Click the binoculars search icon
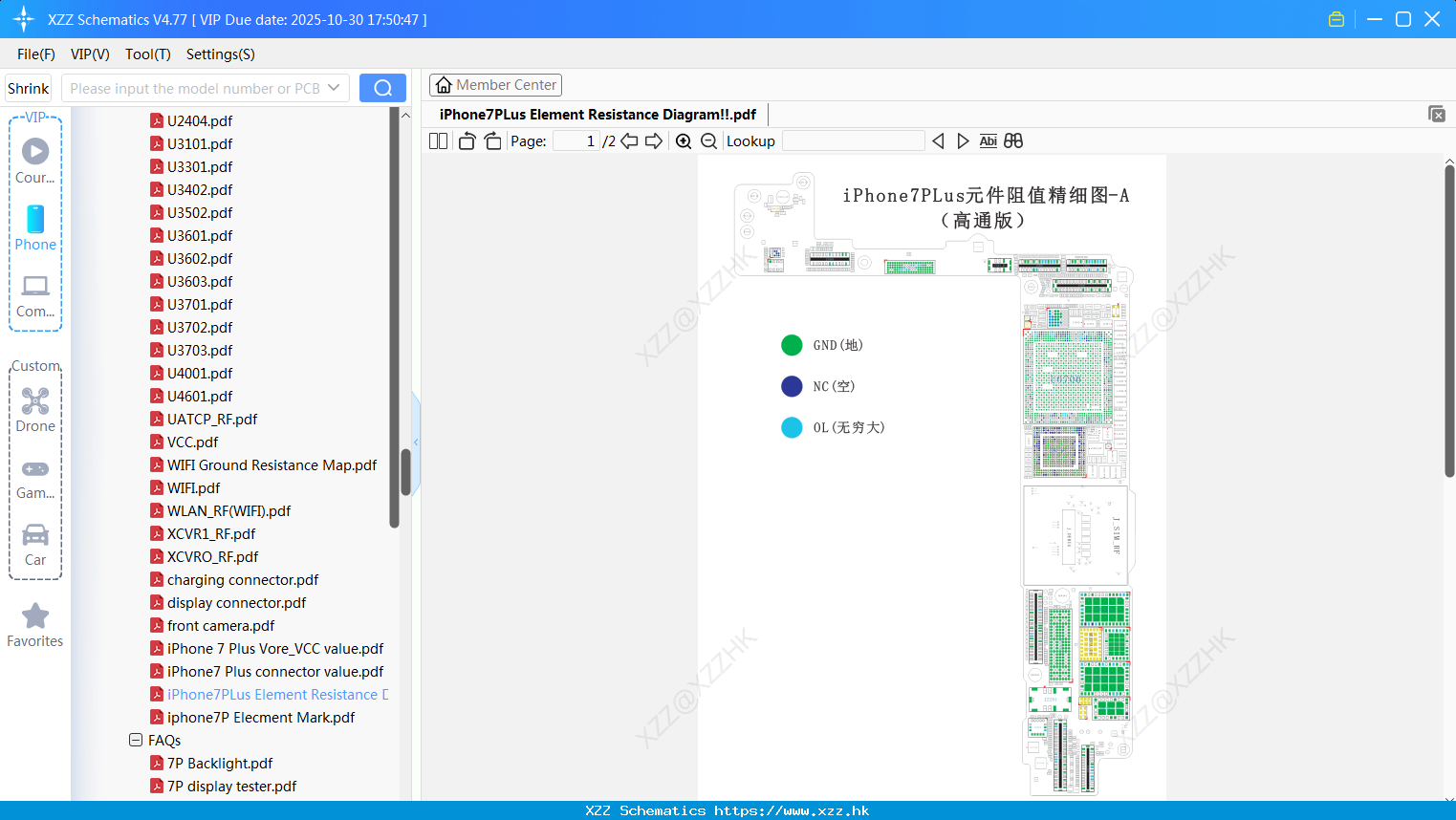Image resolution: width=1456 pixels, height=820 pixels. tap(1013, 141)
